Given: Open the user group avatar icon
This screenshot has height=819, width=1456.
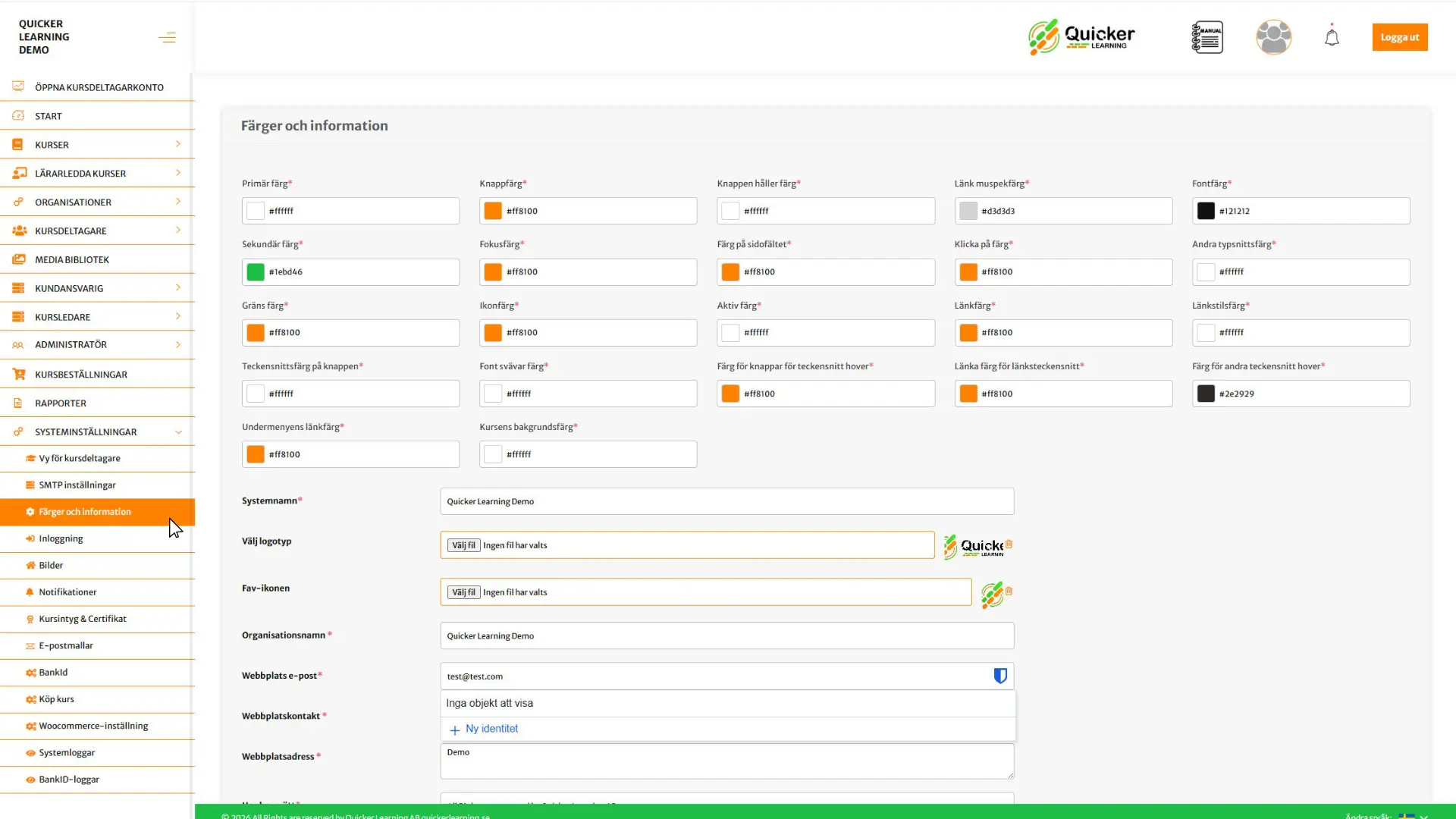Looking at the screenshot, I should [1273, 37].
